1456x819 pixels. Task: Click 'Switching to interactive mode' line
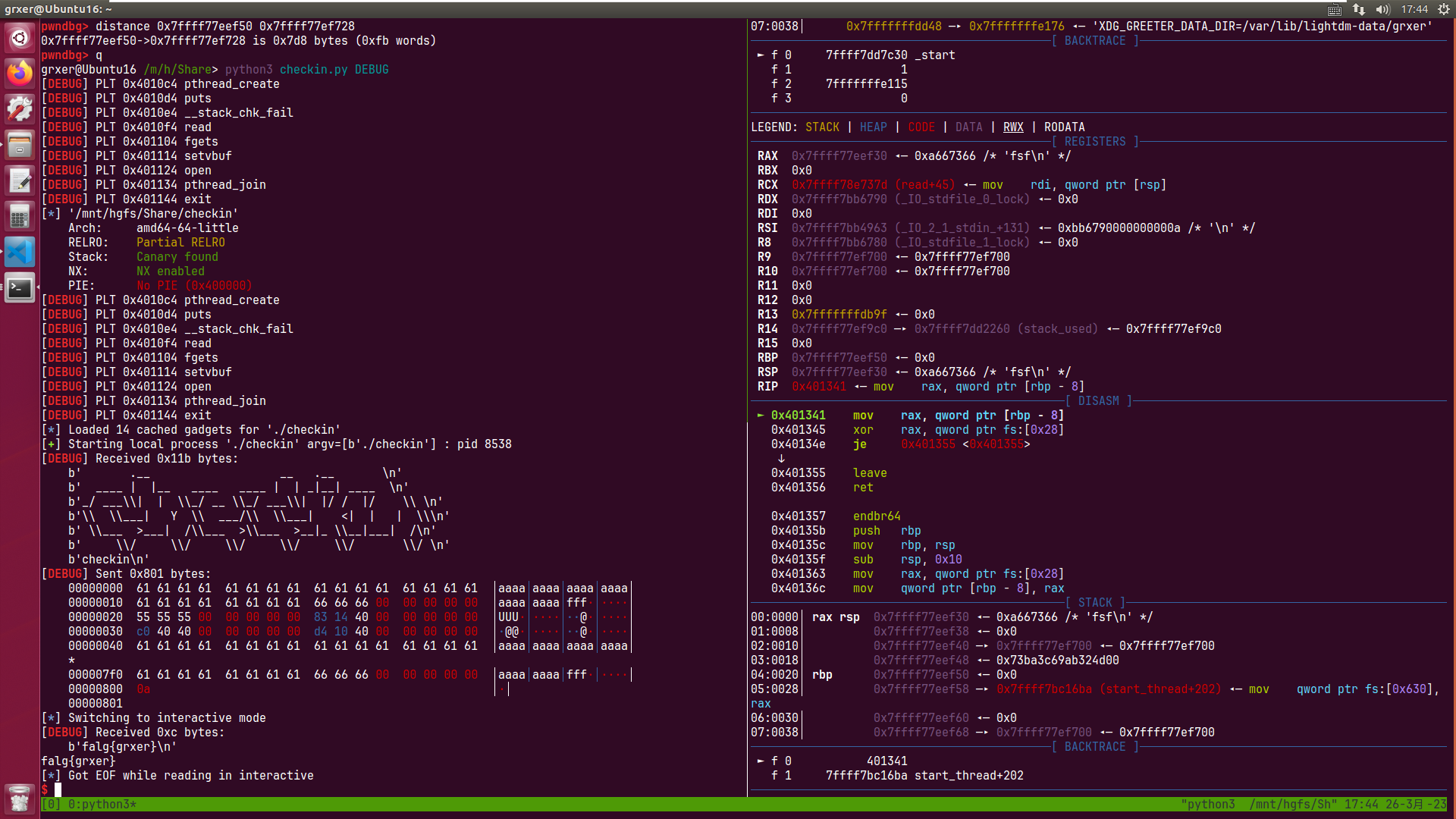[x=153, y=718]
